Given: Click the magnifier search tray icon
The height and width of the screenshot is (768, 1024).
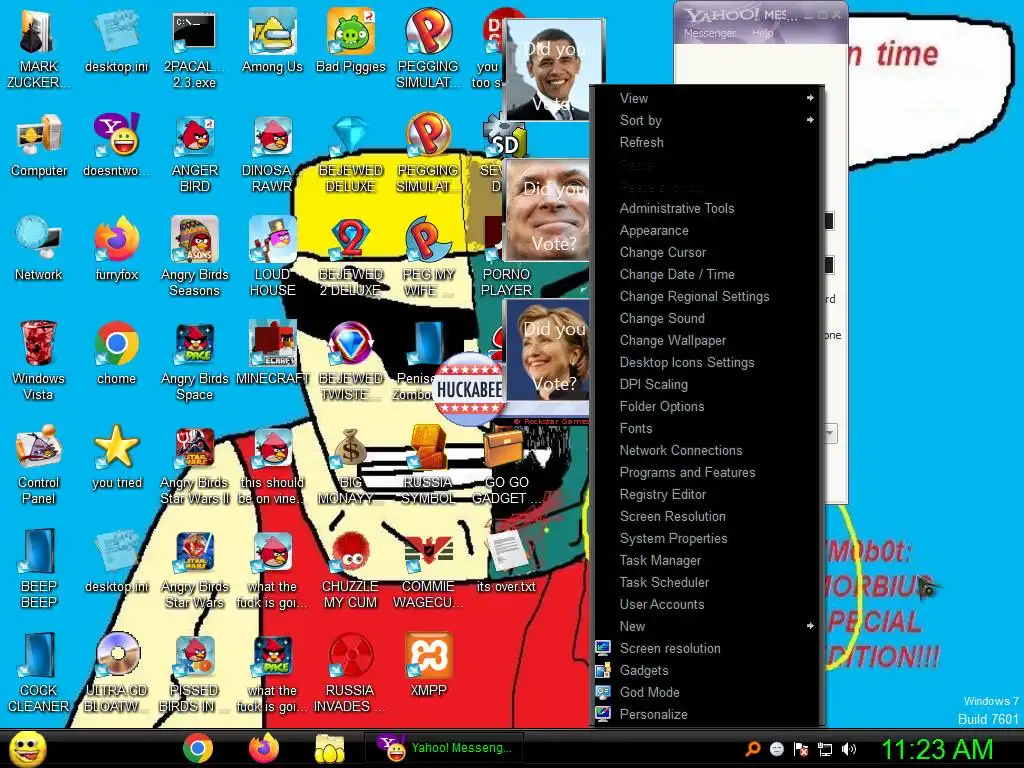Looking at the screenshot, I should 752,749.
